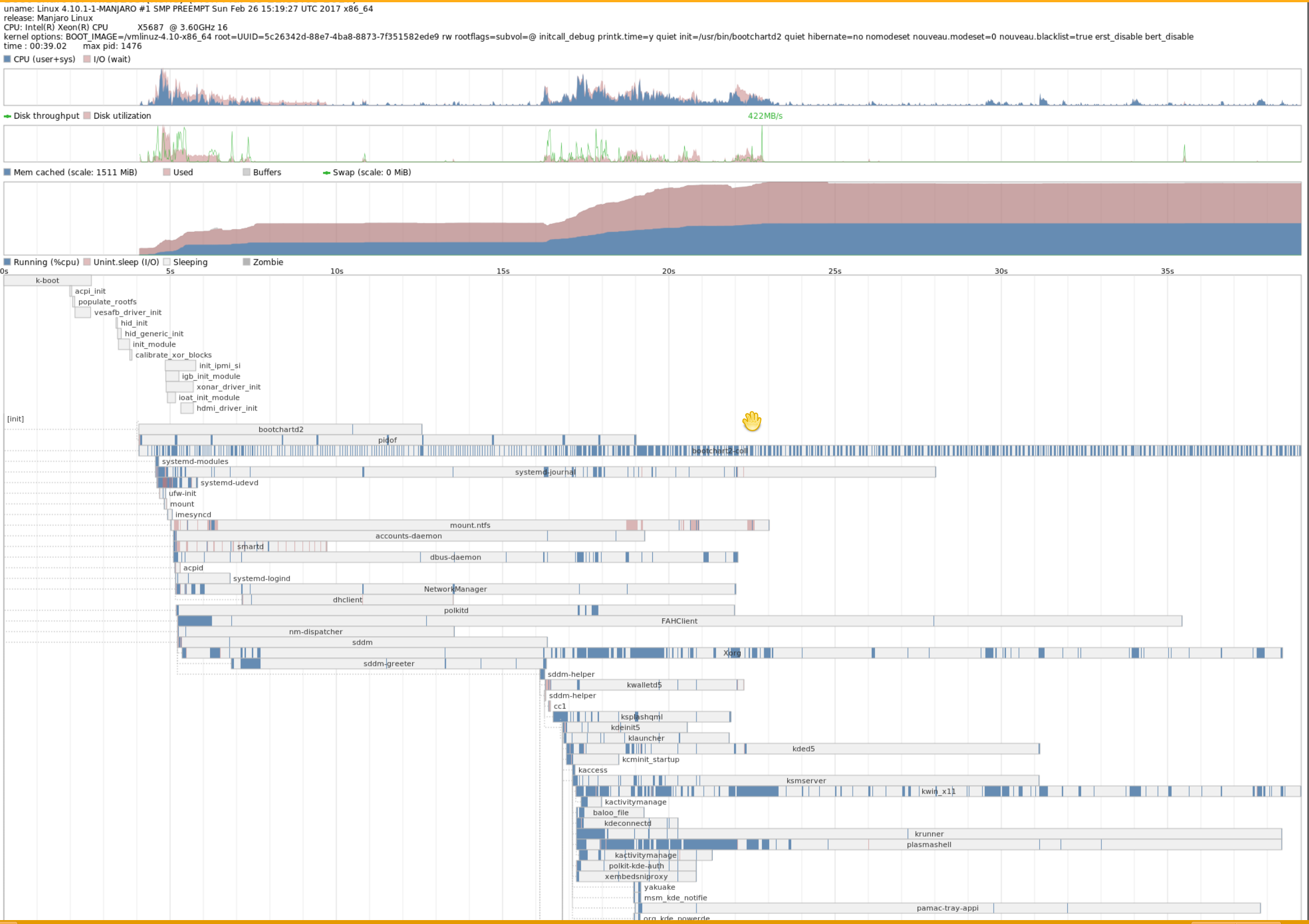
Task: Click the populate_rootfs label
Action: pyautogui.click(x=107, y=302)
